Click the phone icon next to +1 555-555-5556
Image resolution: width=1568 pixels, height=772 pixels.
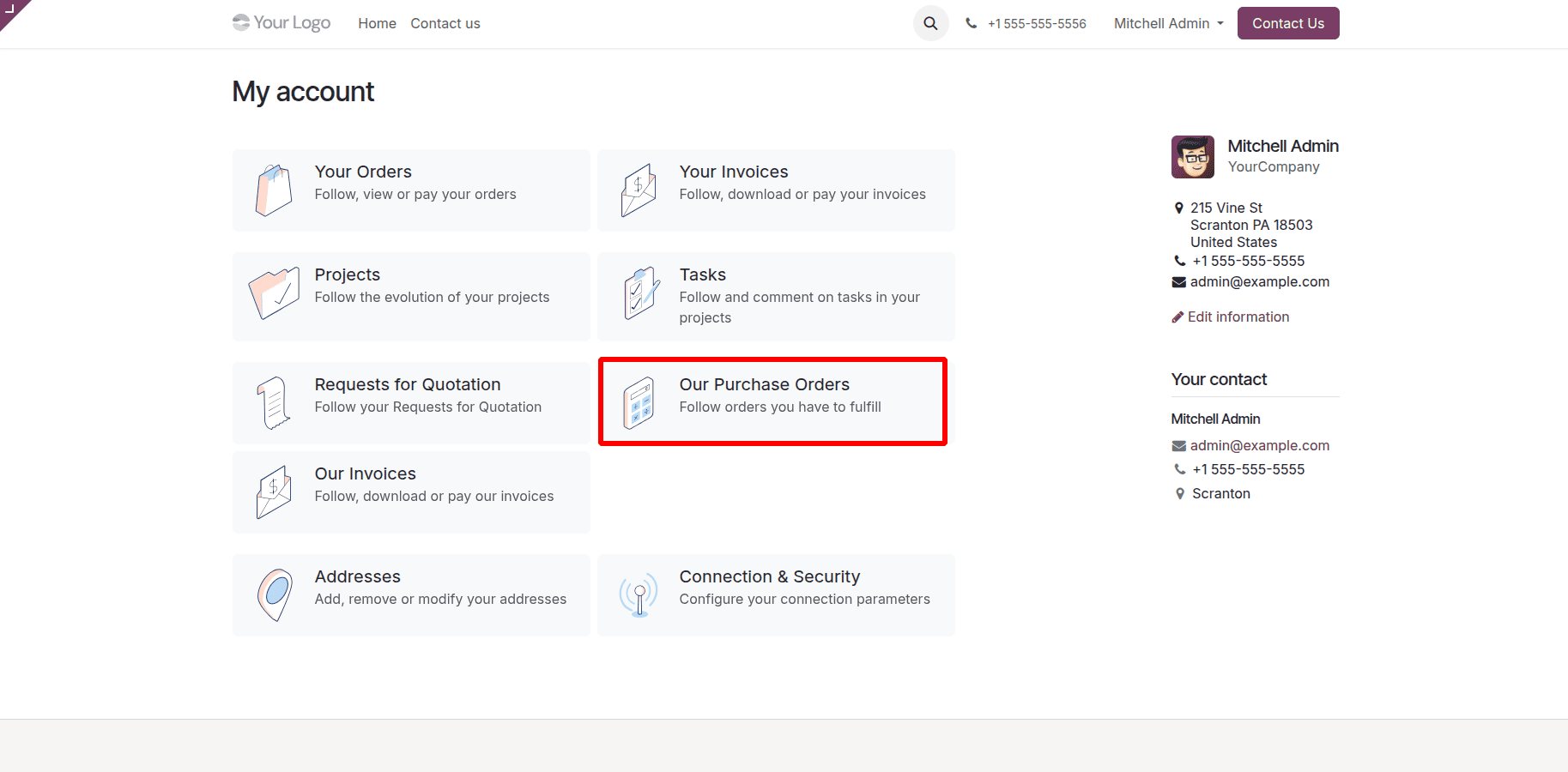point(971,23)
